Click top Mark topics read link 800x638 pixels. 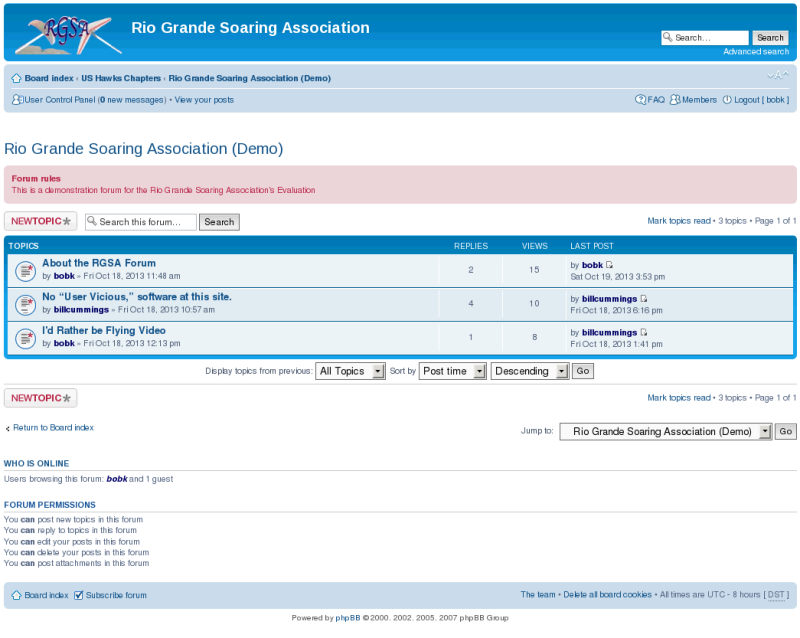[679, 221]
